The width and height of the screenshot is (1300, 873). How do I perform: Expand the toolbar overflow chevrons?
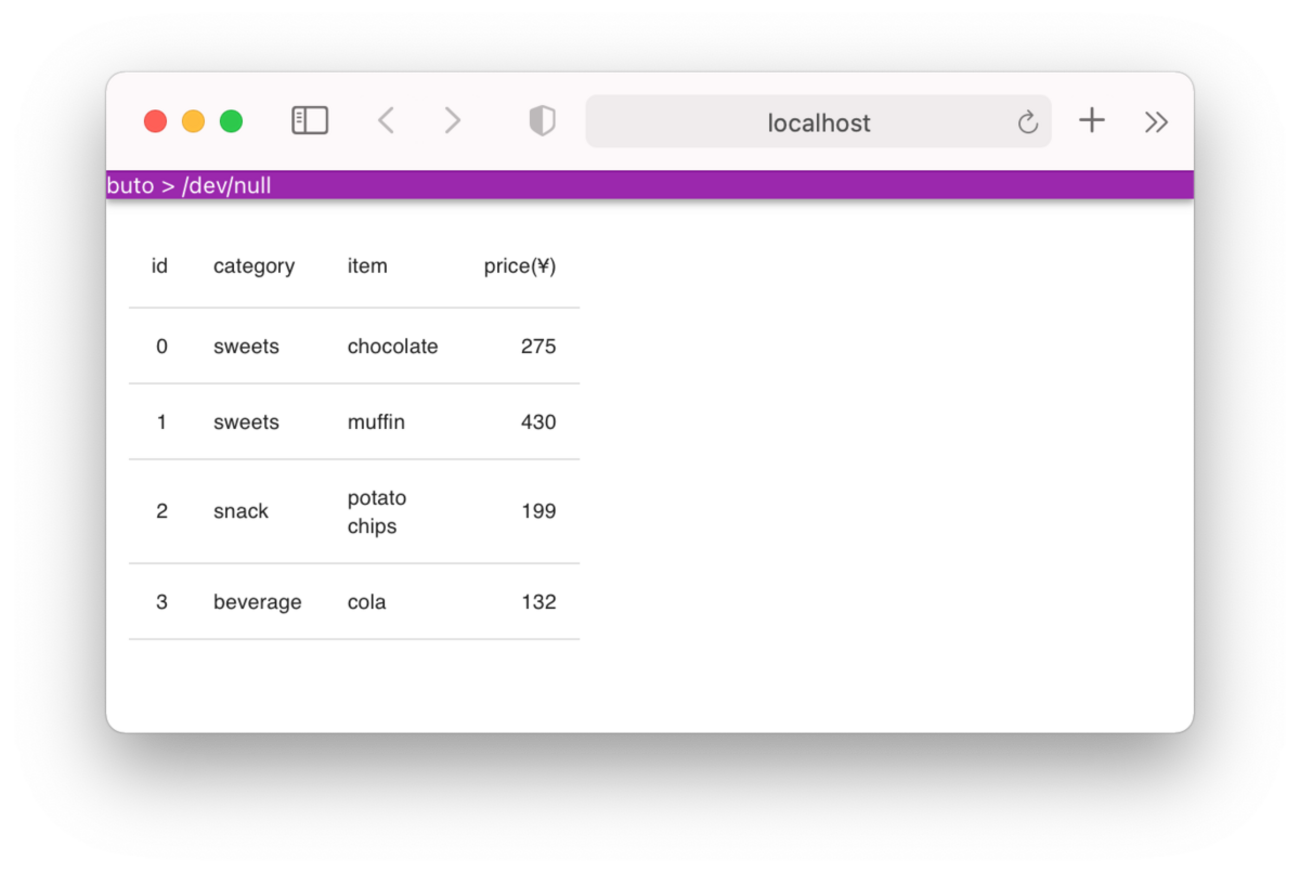1156,122
